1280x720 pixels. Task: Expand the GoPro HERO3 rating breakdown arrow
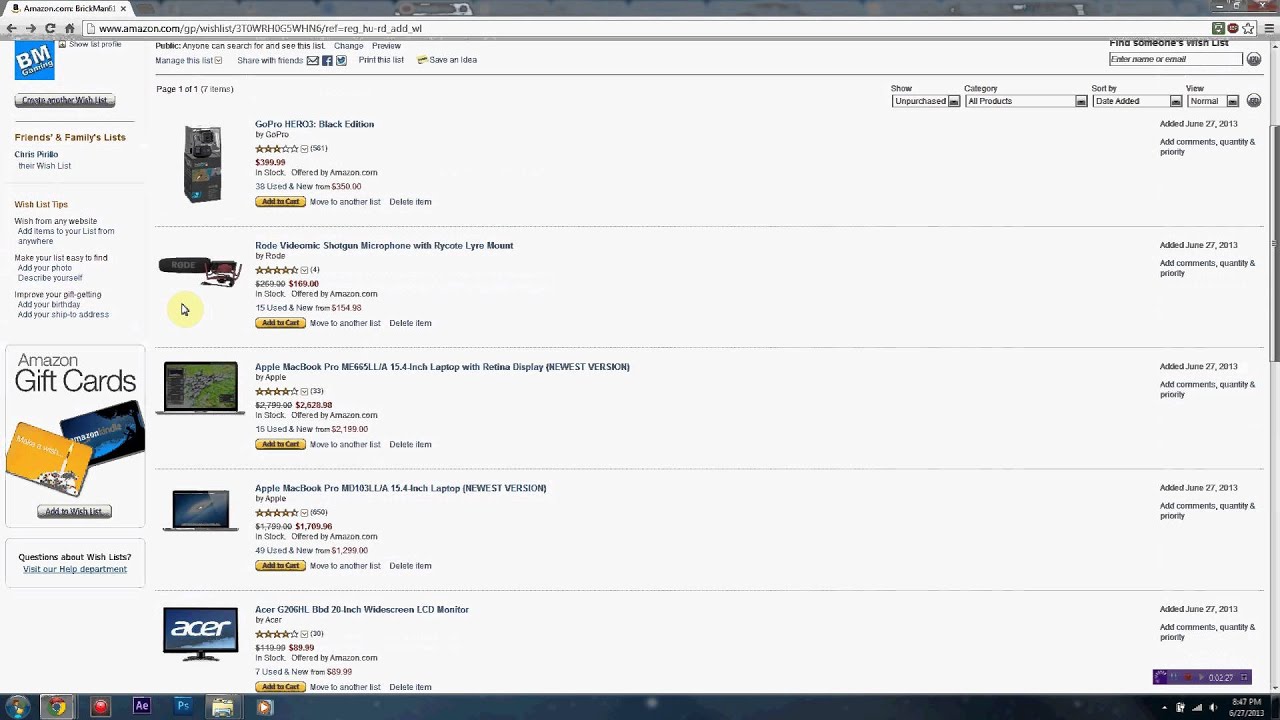pos(304,149)
